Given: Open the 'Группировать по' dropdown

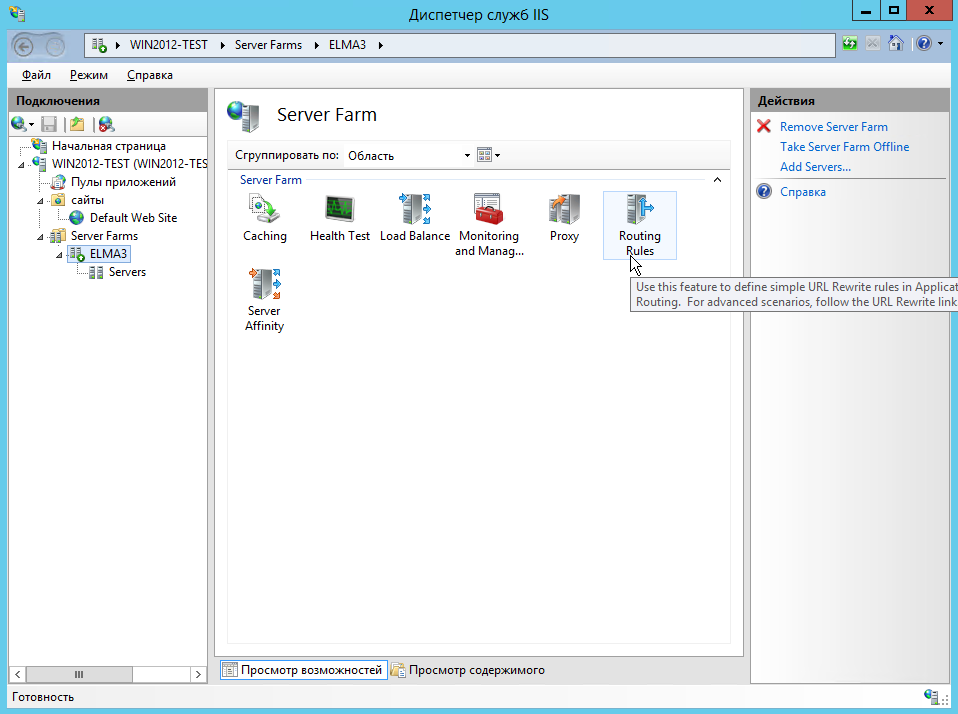Looking at the screenshot, I should (408, 155).
